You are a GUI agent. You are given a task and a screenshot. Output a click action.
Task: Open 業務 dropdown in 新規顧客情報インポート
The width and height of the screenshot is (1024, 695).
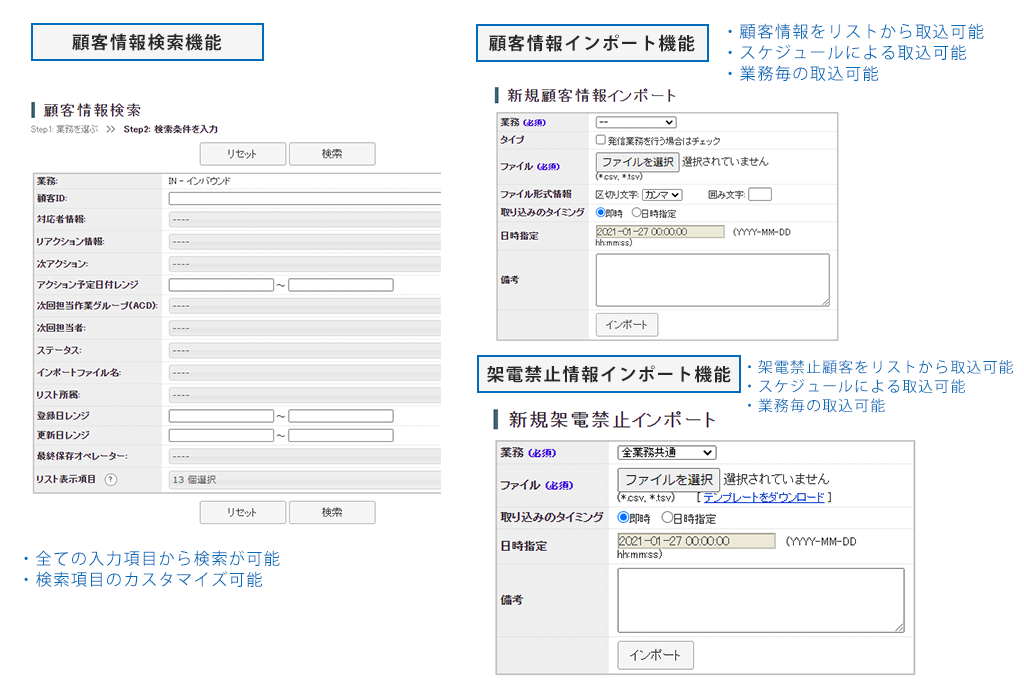(x=636, y=122)
